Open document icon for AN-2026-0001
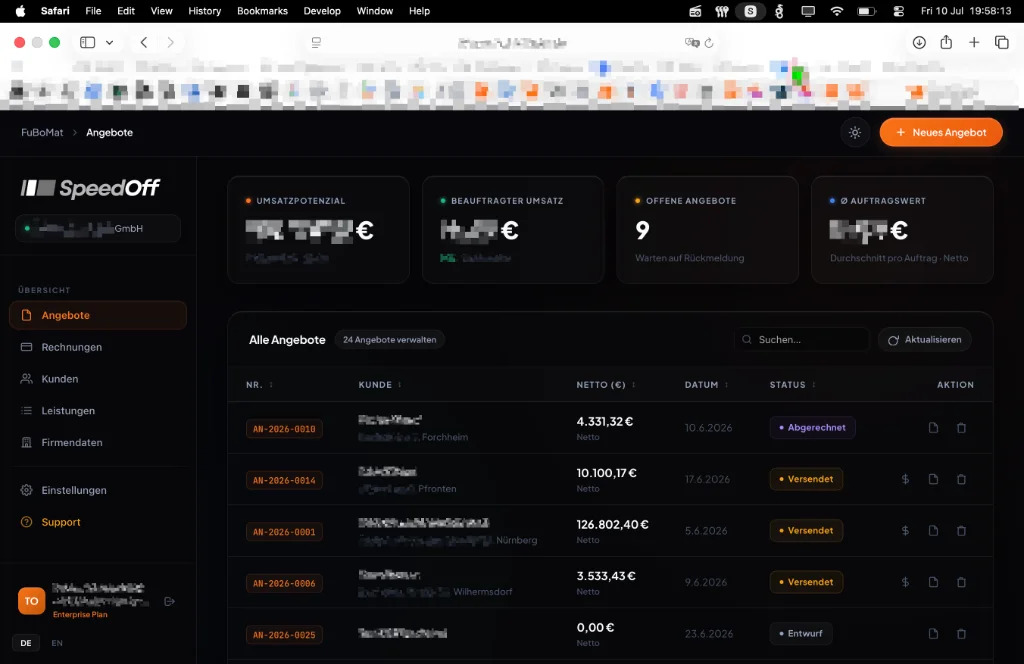Screen dimensions: 1024x664 [x=933, y=531]
